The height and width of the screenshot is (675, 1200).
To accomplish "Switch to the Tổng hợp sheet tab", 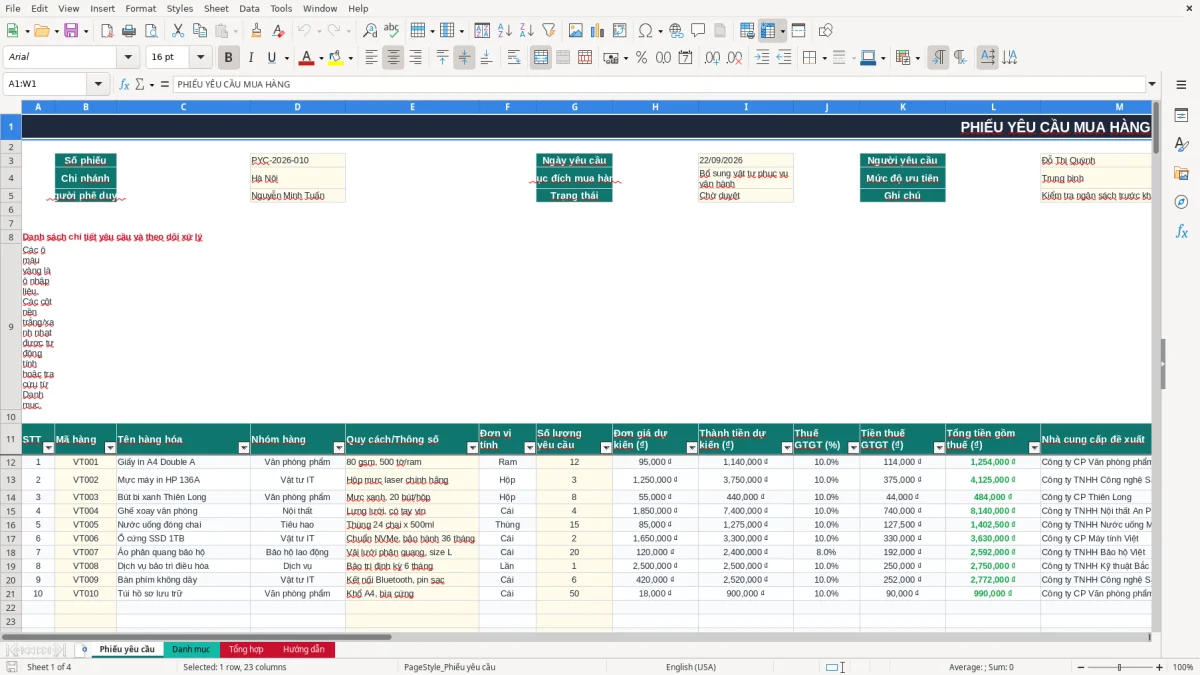I will tap(245, 649).
